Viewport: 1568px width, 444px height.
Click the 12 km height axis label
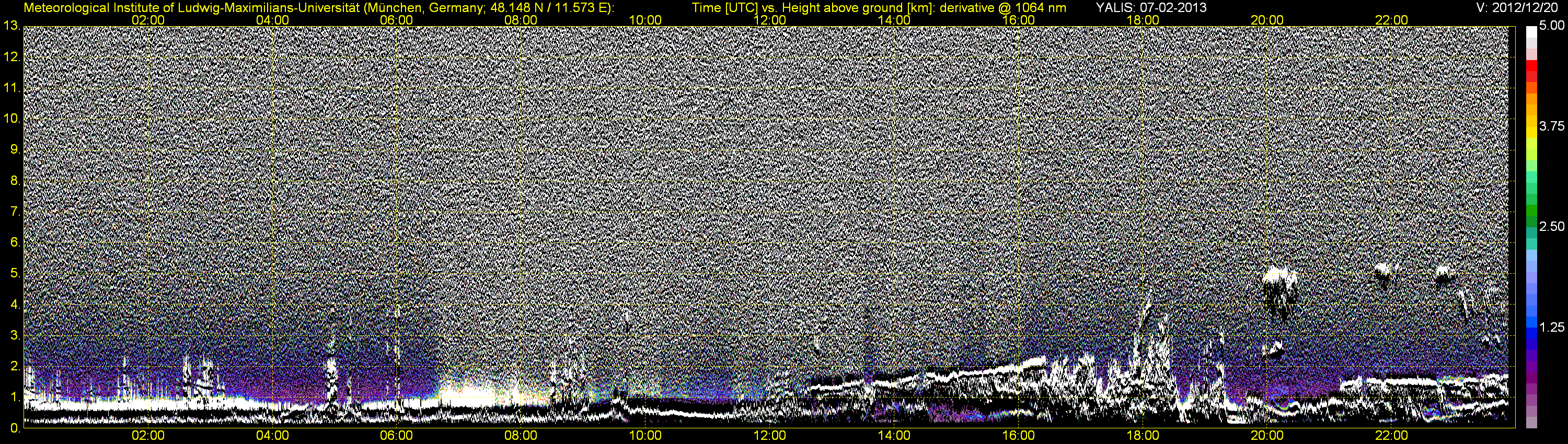pos(11,57)
